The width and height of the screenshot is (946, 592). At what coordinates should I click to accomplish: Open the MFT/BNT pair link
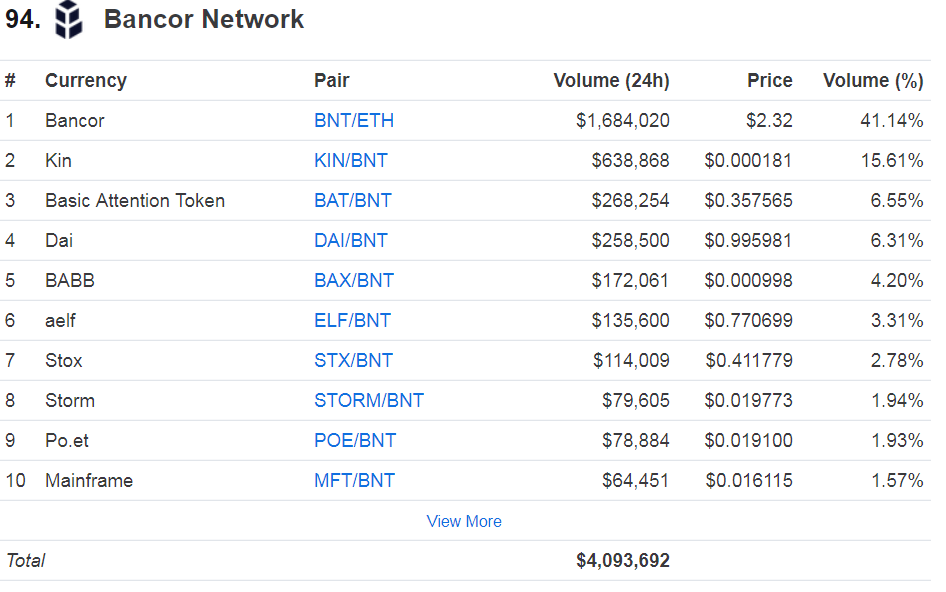pos(354,481)
